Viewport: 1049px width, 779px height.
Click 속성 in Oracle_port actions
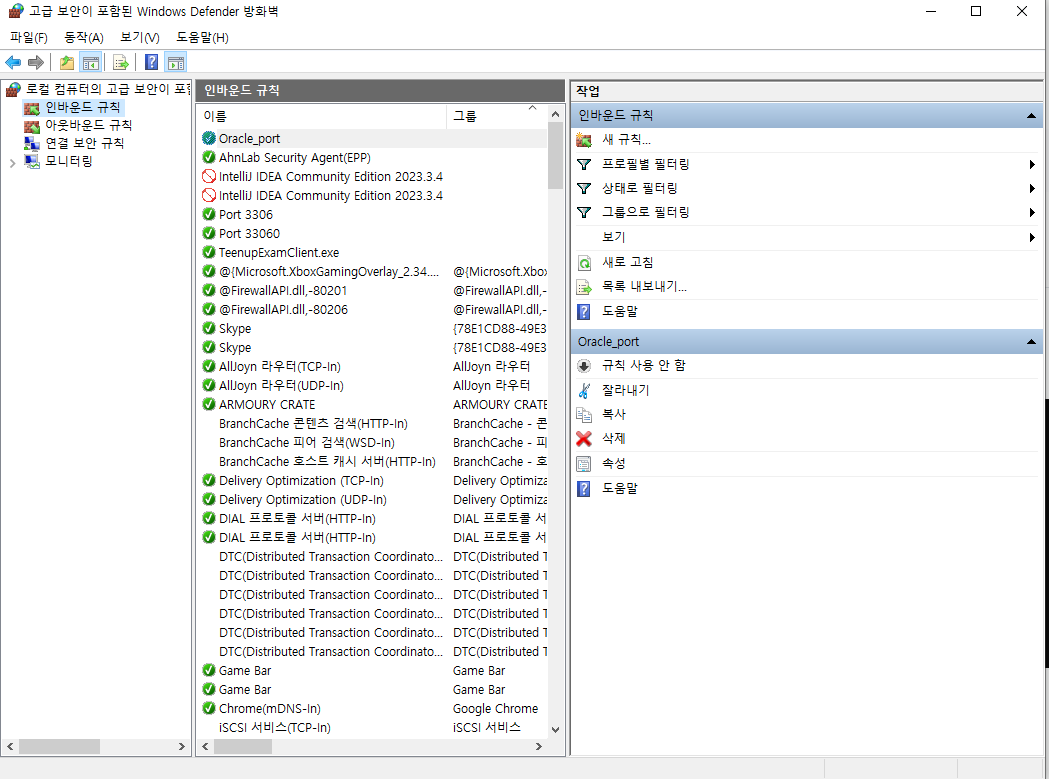(613, 464)
